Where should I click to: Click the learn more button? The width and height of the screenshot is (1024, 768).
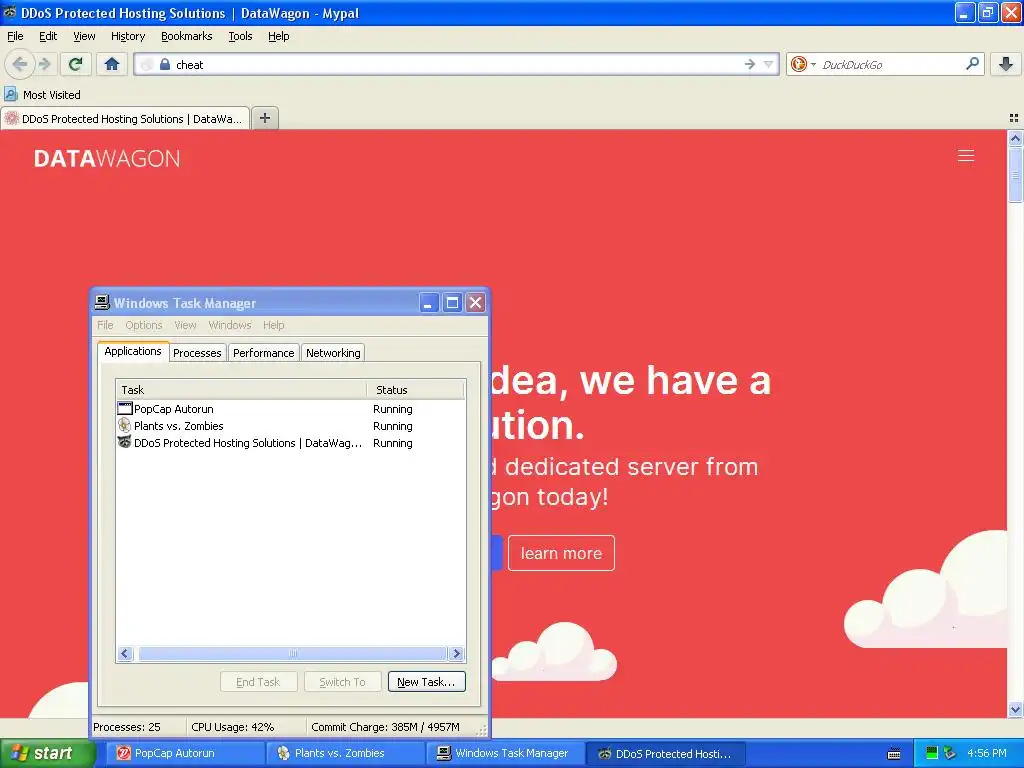point(561,553)
